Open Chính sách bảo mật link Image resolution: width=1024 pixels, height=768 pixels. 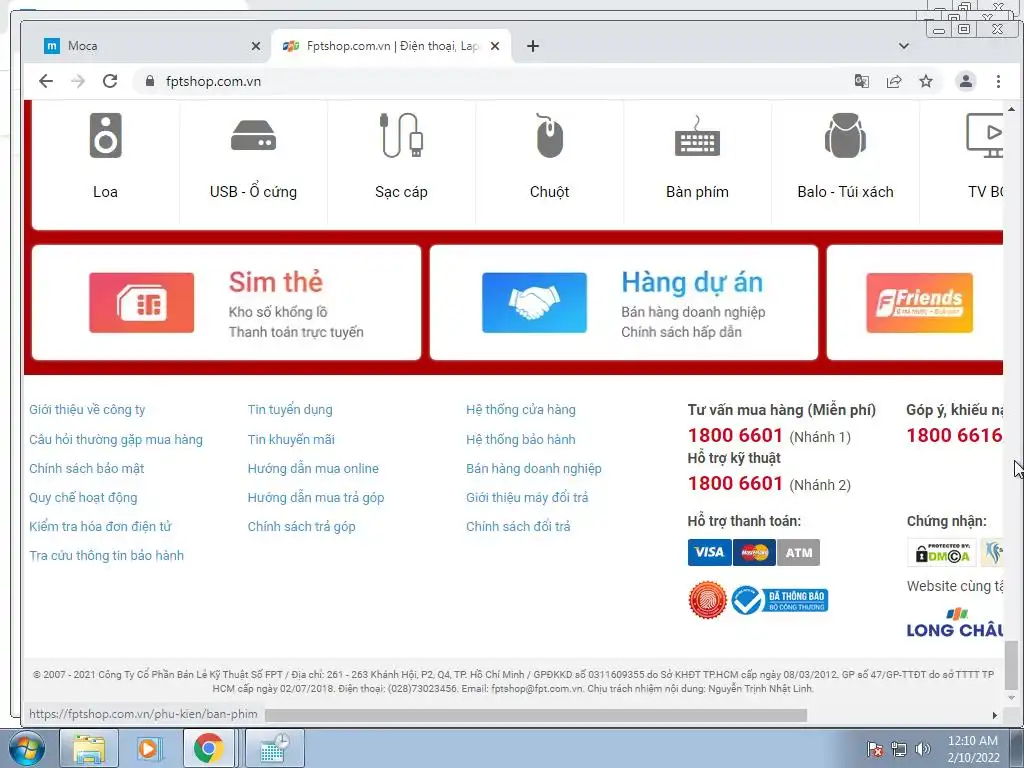(x=86, y=468)
